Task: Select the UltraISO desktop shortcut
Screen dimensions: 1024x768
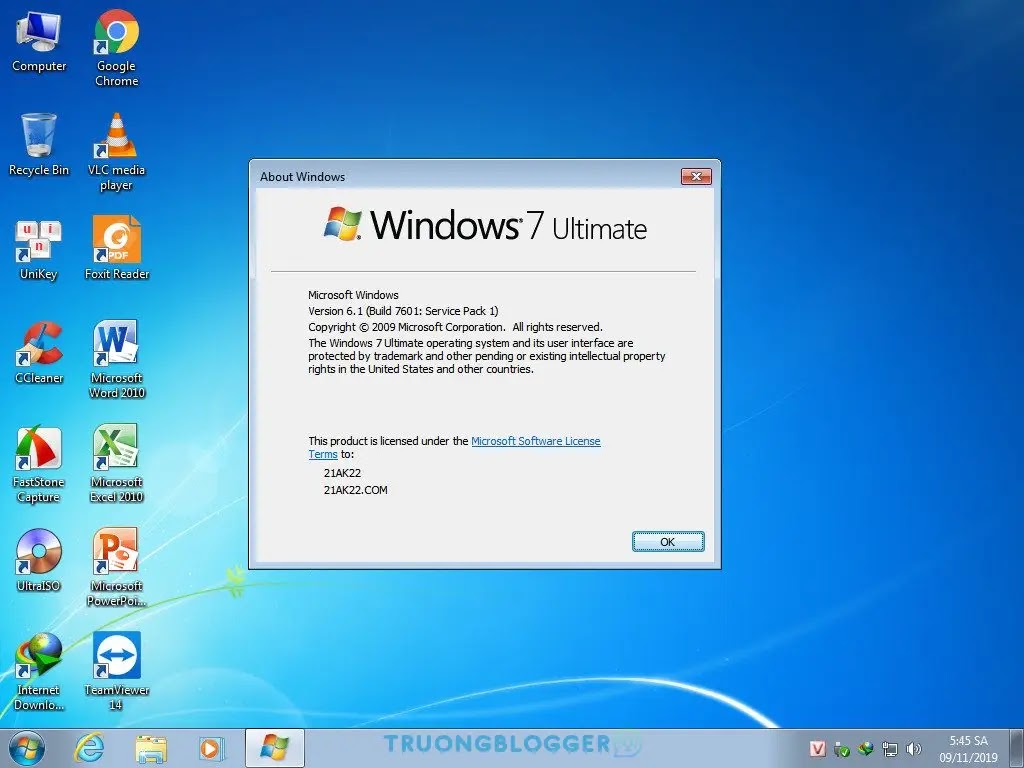Action: (39, 560)
